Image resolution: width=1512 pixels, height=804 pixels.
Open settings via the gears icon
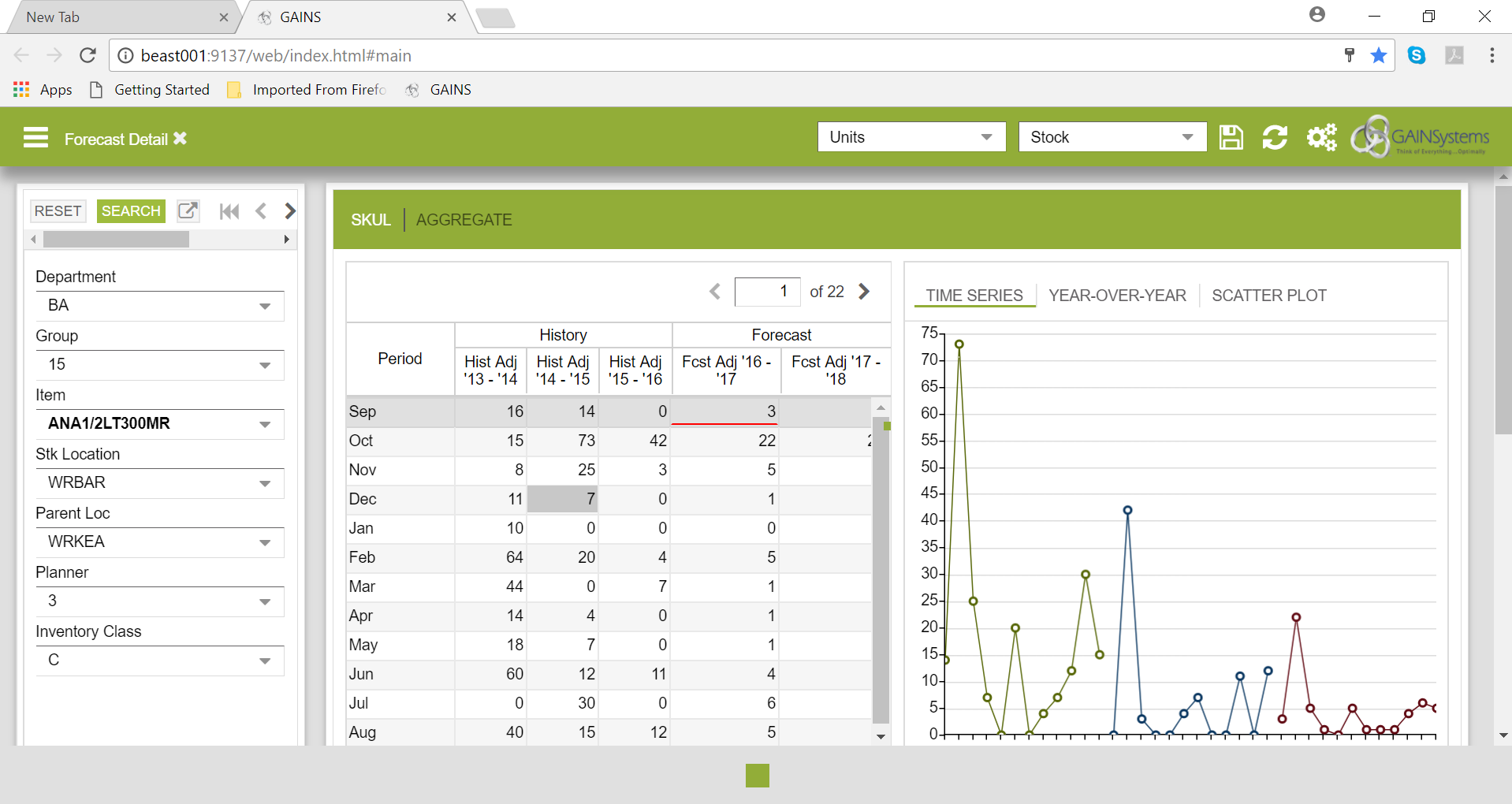1322,137
